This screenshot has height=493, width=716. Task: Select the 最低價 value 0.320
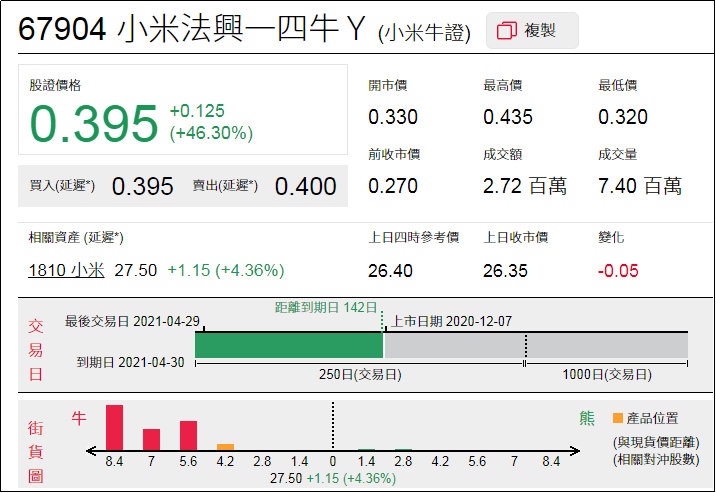coord(623,117)
